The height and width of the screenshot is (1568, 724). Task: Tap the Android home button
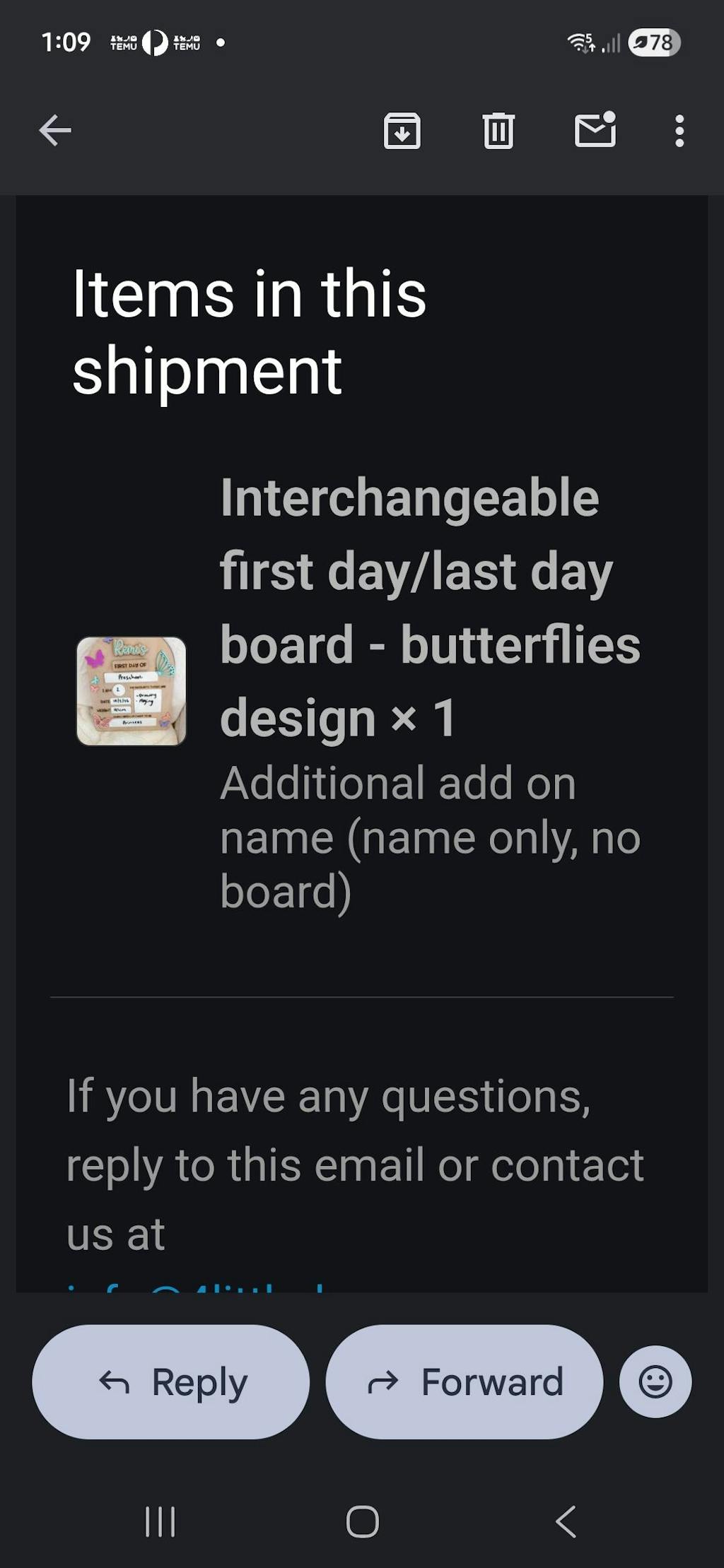click(362, 1521)
